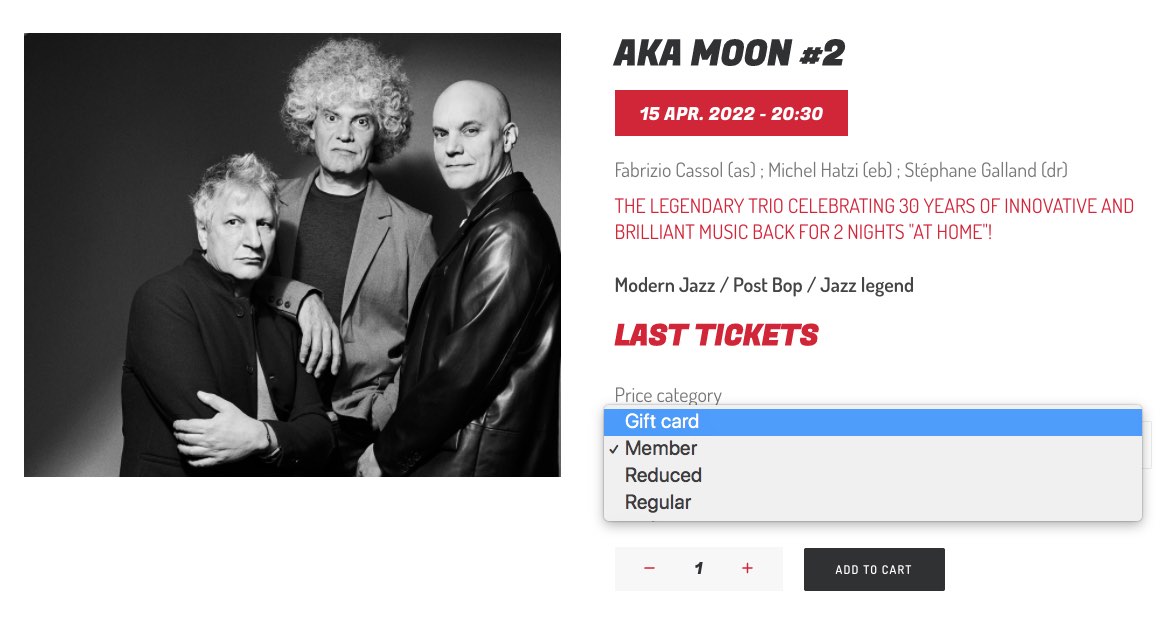
Task: Click the AKA MOON #2 title
Action: click(x=729, y=54)
